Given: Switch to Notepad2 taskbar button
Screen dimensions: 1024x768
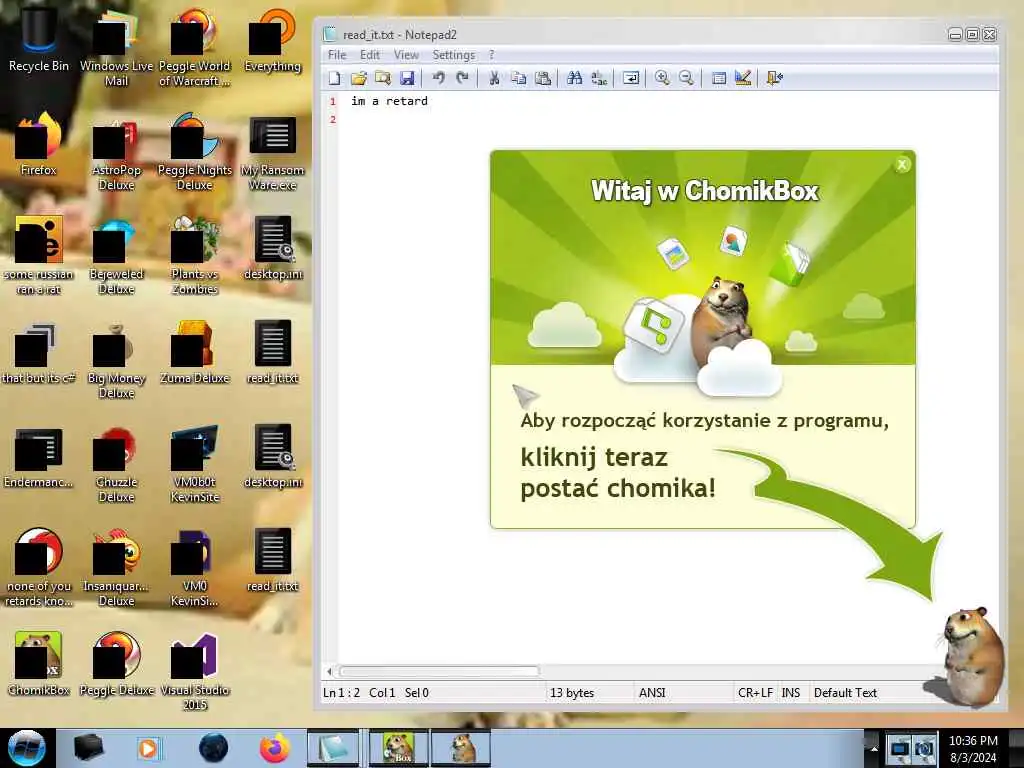Looking at the screenshot, I should 334,748.
